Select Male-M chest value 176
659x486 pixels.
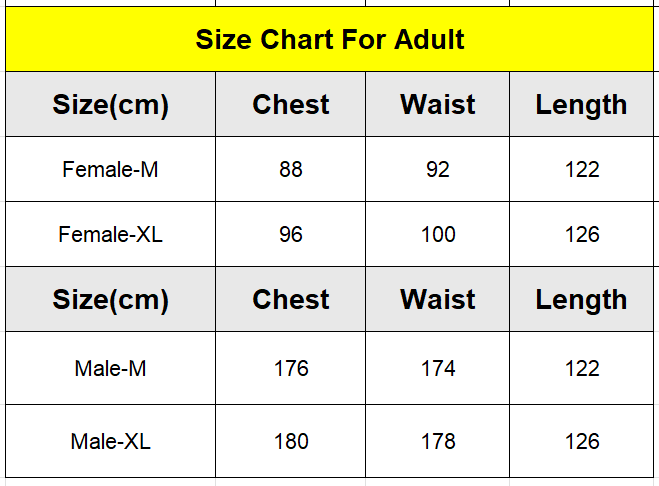pyautogui.click(x=290, y=368)
